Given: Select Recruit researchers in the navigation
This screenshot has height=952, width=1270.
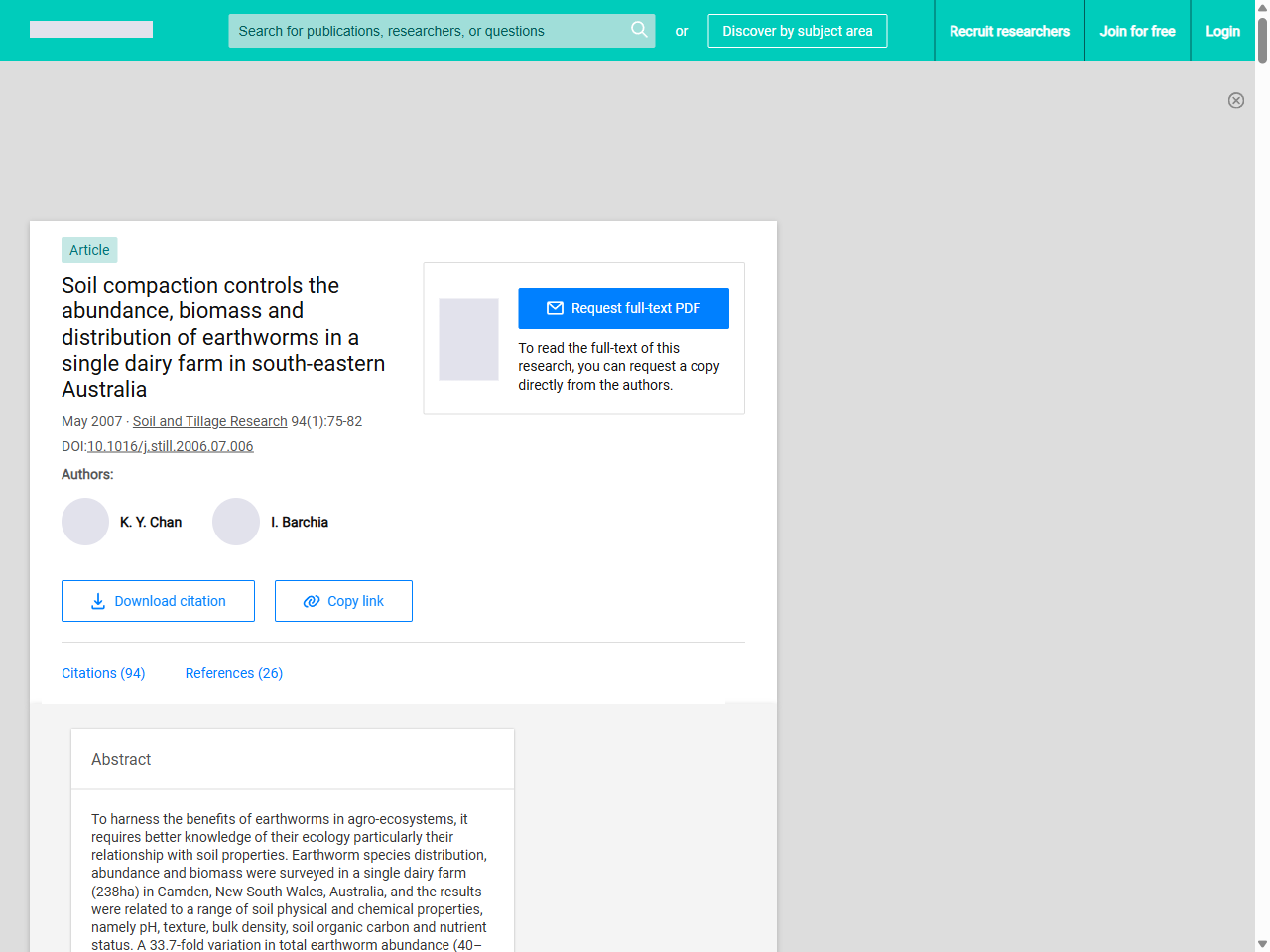Looking at the screenshot, I should (x=1010, y=31).
